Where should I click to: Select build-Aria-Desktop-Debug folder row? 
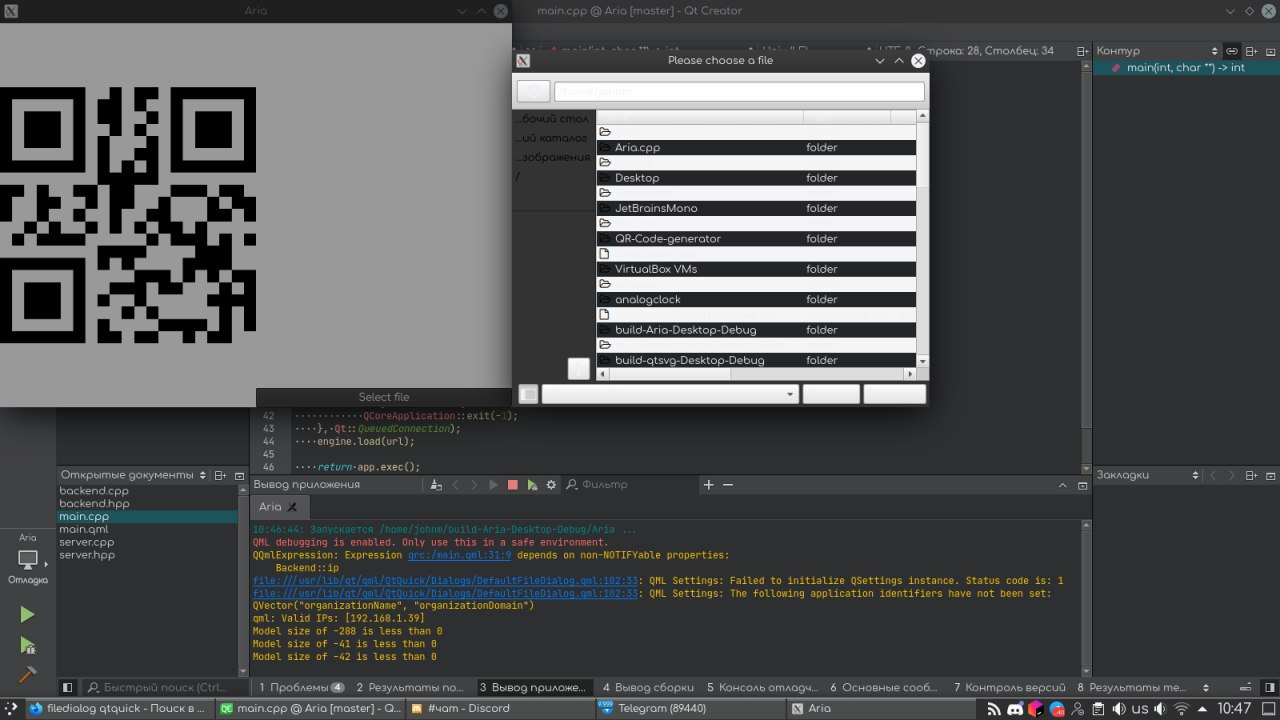click(756, 330)
